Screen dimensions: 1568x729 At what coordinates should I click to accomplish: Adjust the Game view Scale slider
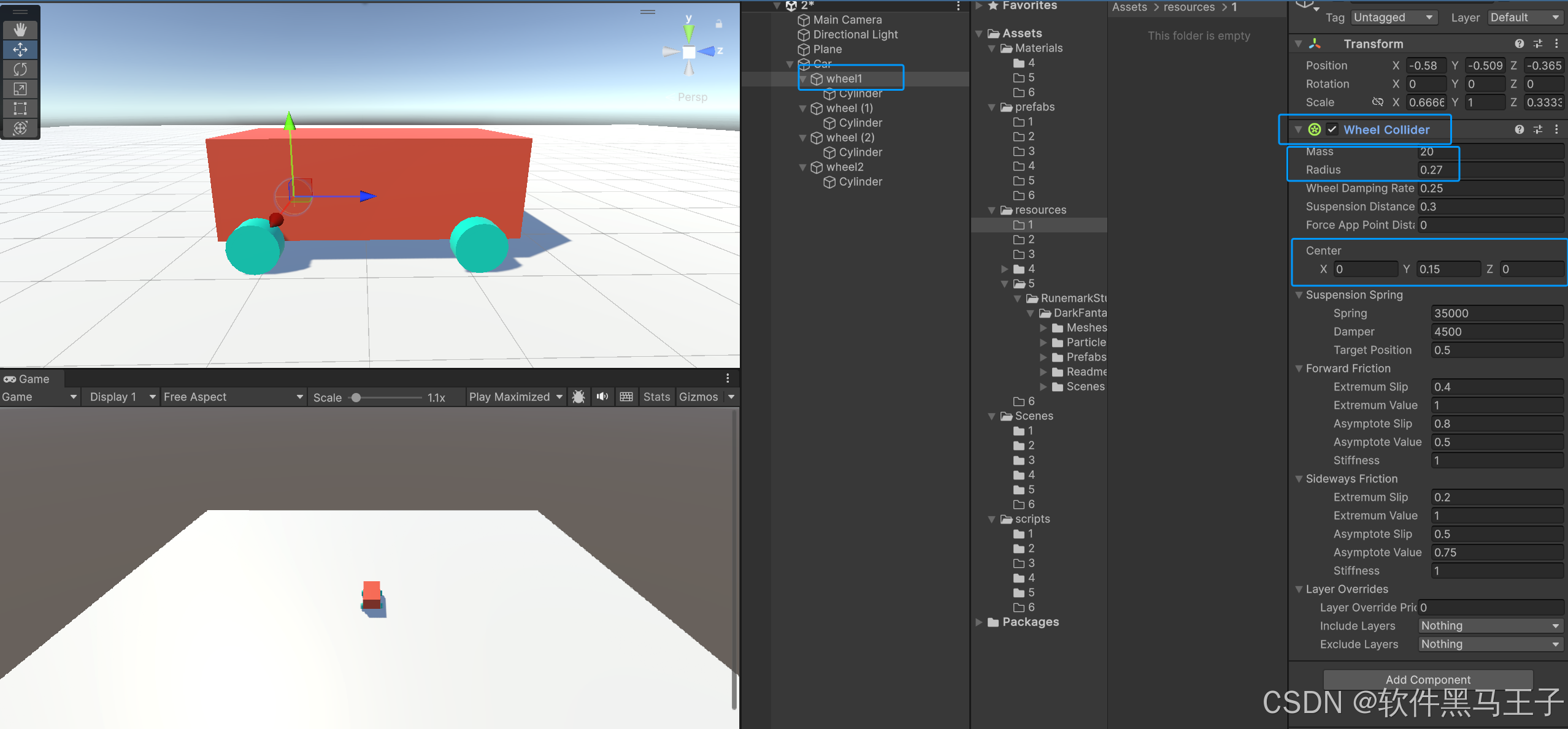pos(356,397)
